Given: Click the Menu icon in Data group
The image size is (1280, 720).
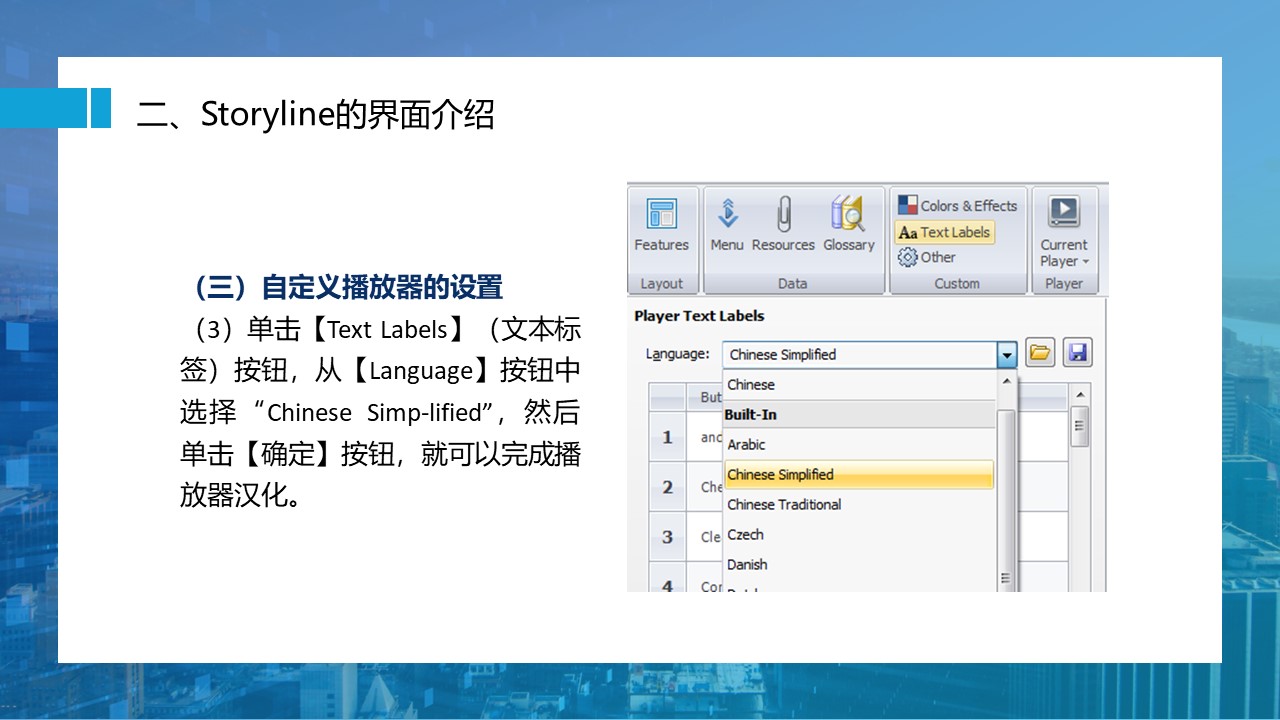Looking at the screenshot, I should 727,225.
